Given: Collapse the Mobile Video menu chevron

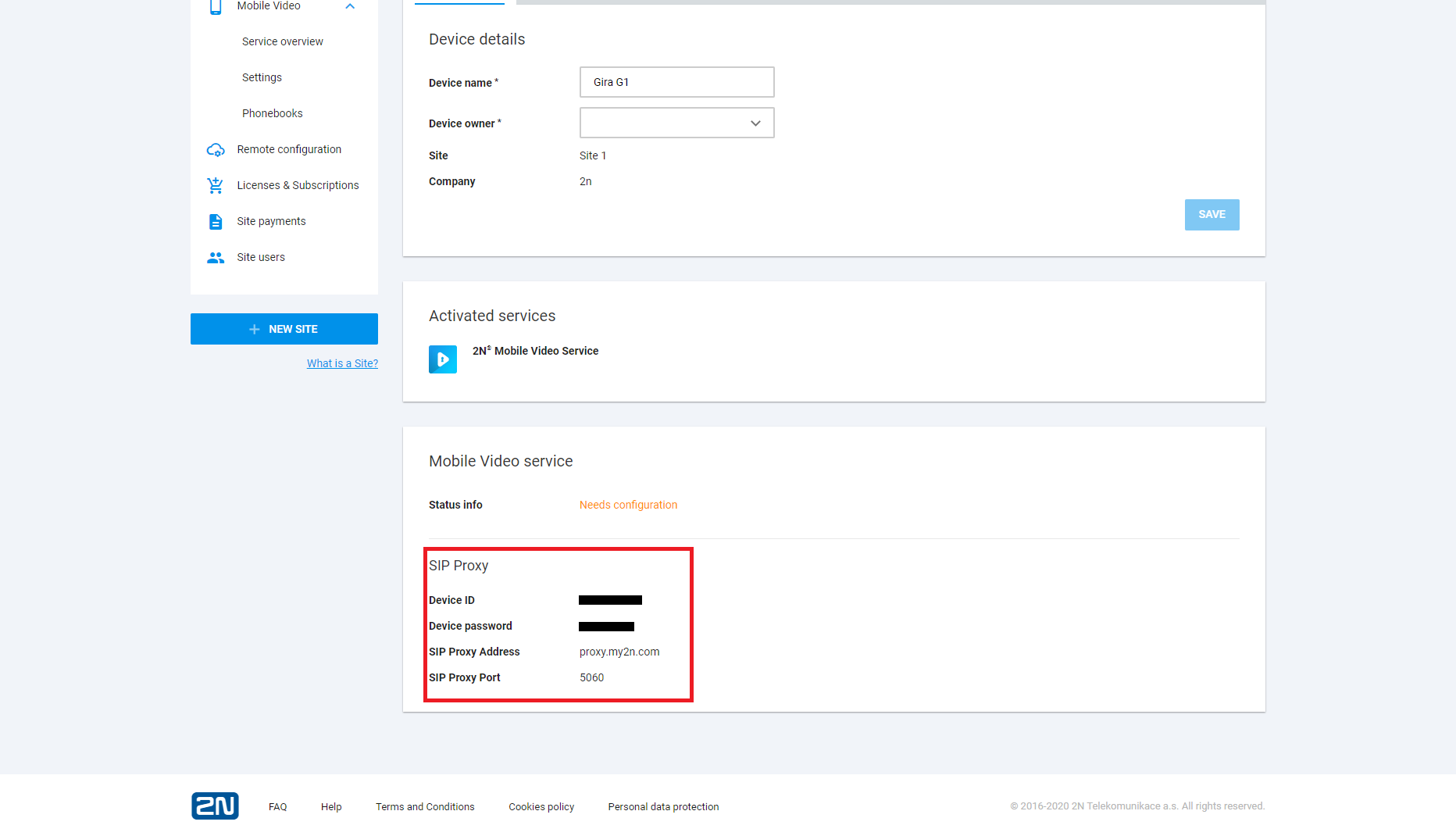Looking at the screenshot, I should pos(350,7).
